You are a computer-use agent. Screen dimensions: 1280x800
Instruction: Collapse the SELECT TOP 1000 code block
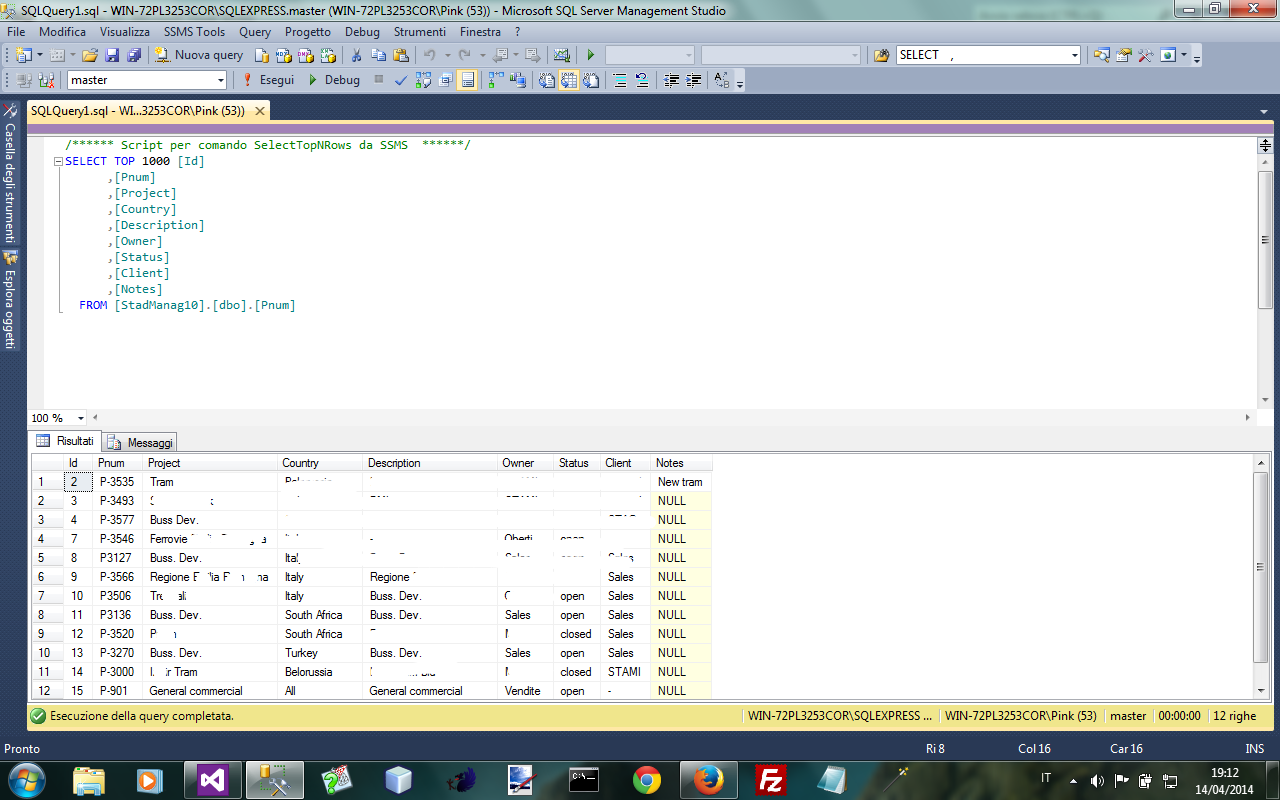(58, 162)
